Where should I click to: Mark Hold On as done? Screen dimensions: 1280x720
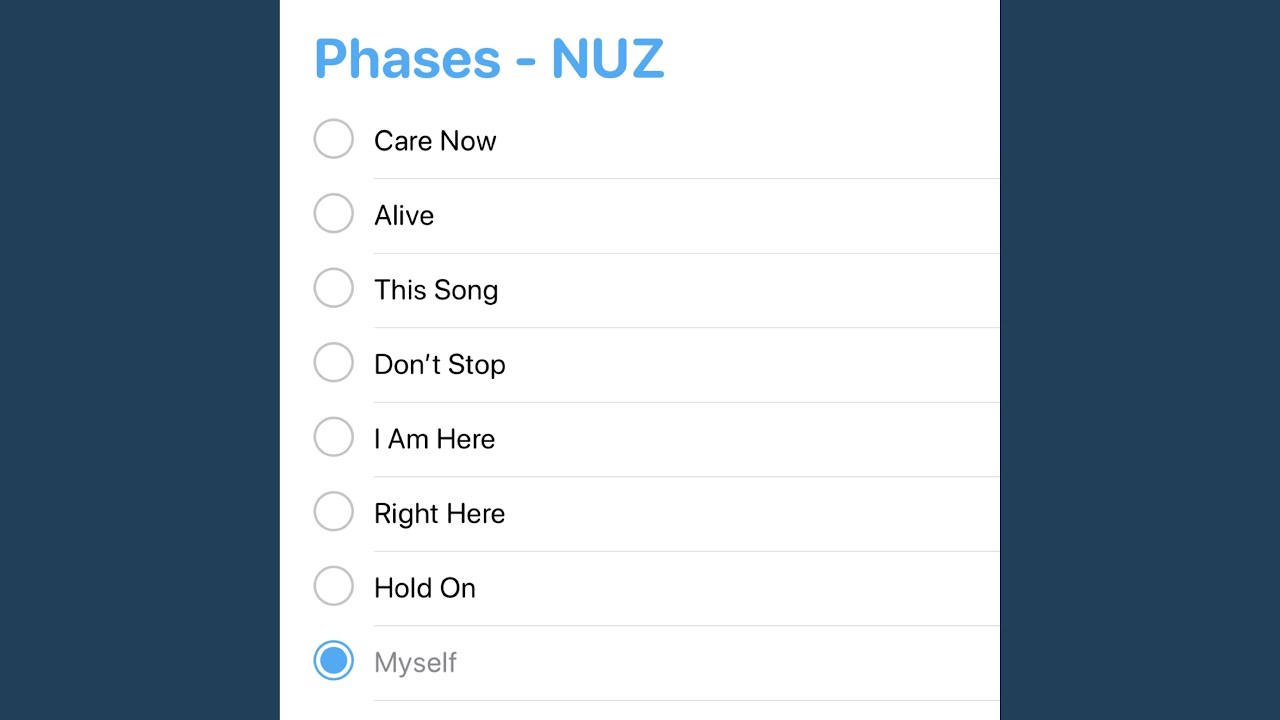(333, 586)
